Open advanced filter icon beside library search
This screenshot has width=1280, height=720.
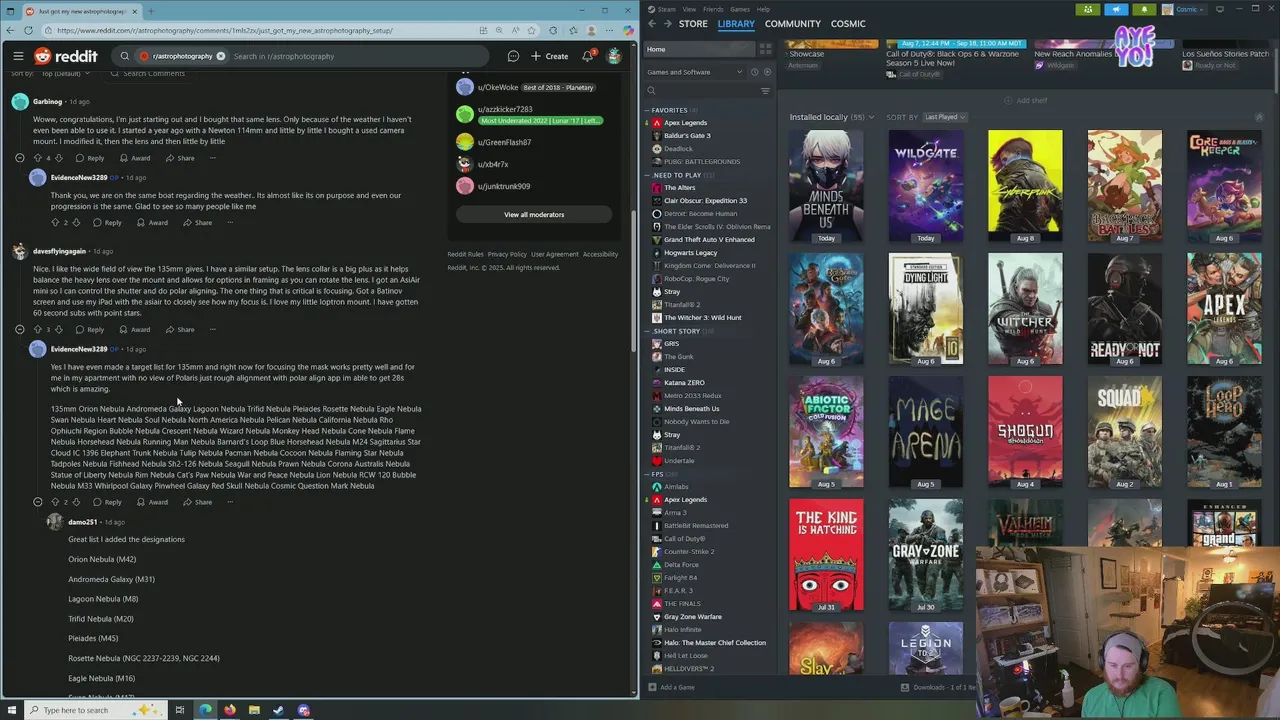pyautogui.click(x=765, y=91)
